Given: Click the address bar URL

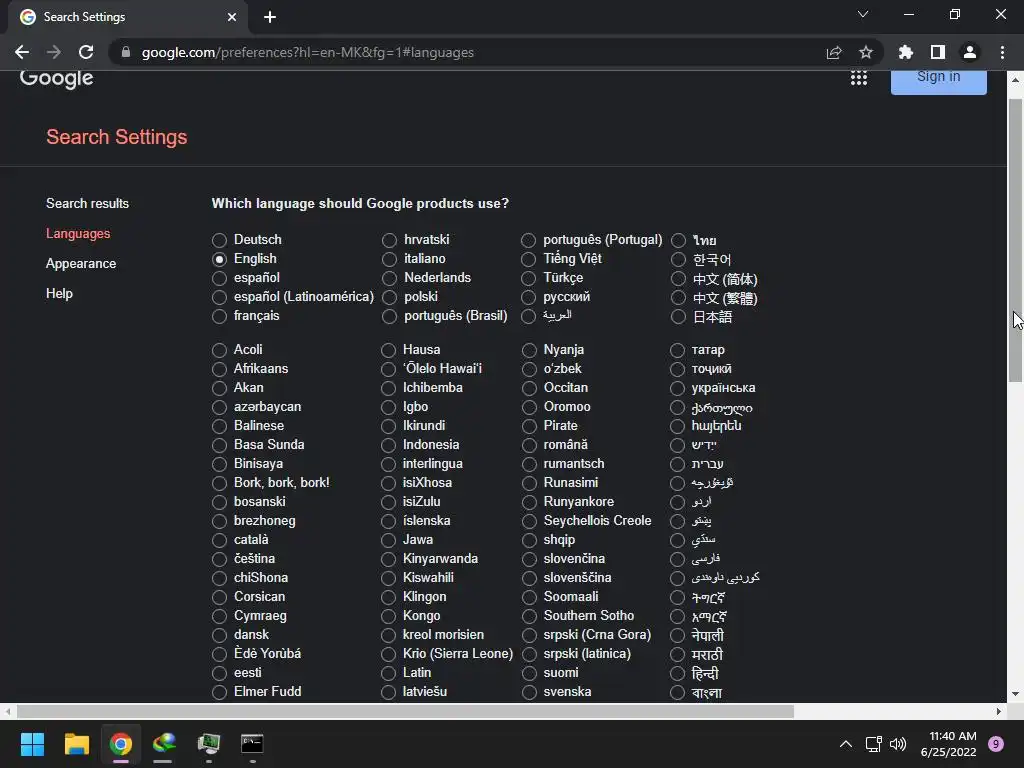Looking at the screenshot, I should [x=308, y=52].
